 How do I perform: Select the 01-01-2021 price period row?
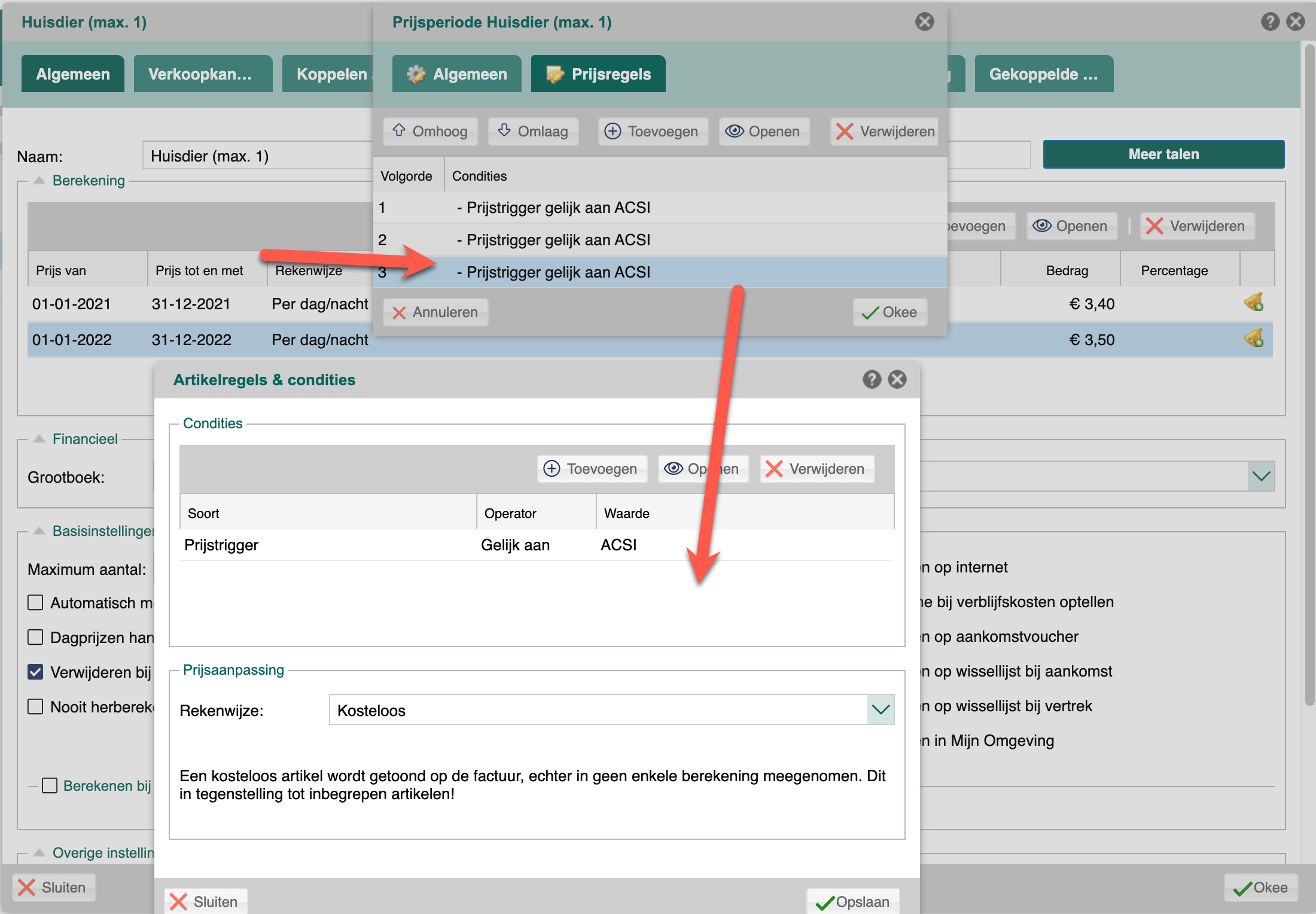pyautogui.click(x=200, y=304)
